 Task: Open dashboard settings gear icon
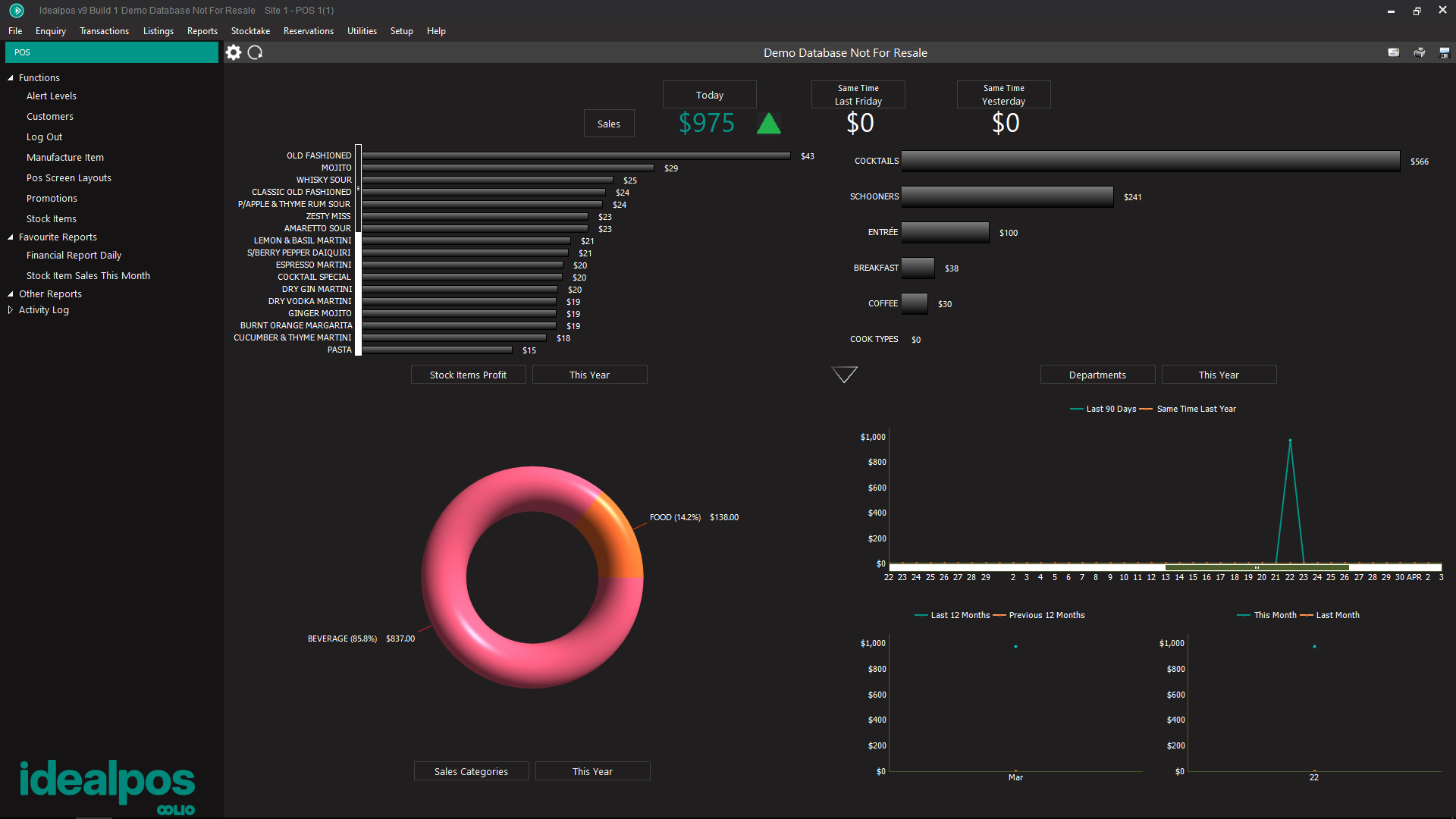(x=234, y=52)
